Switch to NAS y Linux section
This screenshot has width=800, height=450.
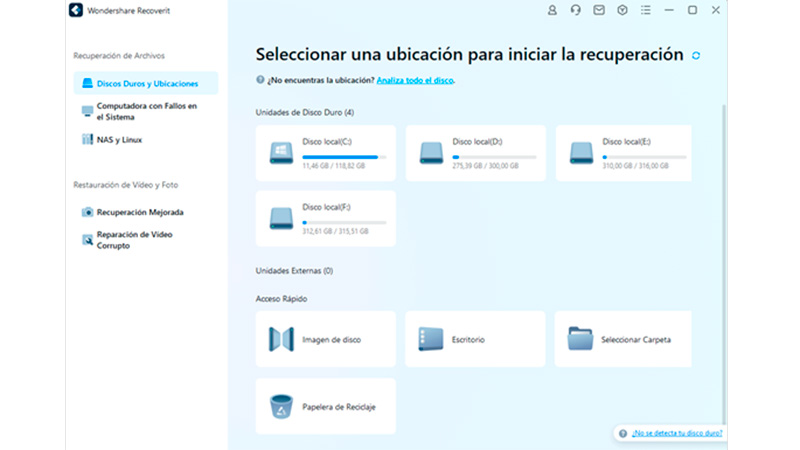tap(119, 140)
